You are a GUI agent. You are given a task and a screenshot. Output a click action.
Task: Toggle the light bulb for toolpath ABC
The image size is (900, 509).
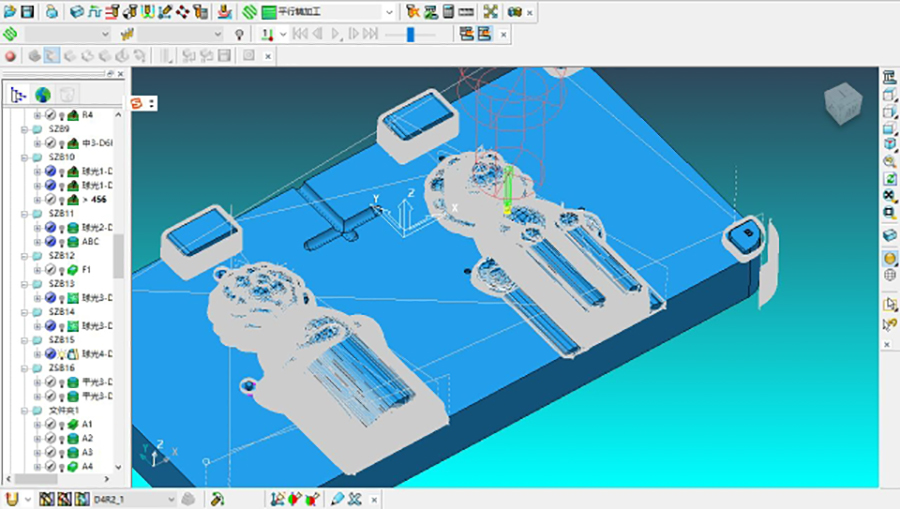click(x=61, y=241)
